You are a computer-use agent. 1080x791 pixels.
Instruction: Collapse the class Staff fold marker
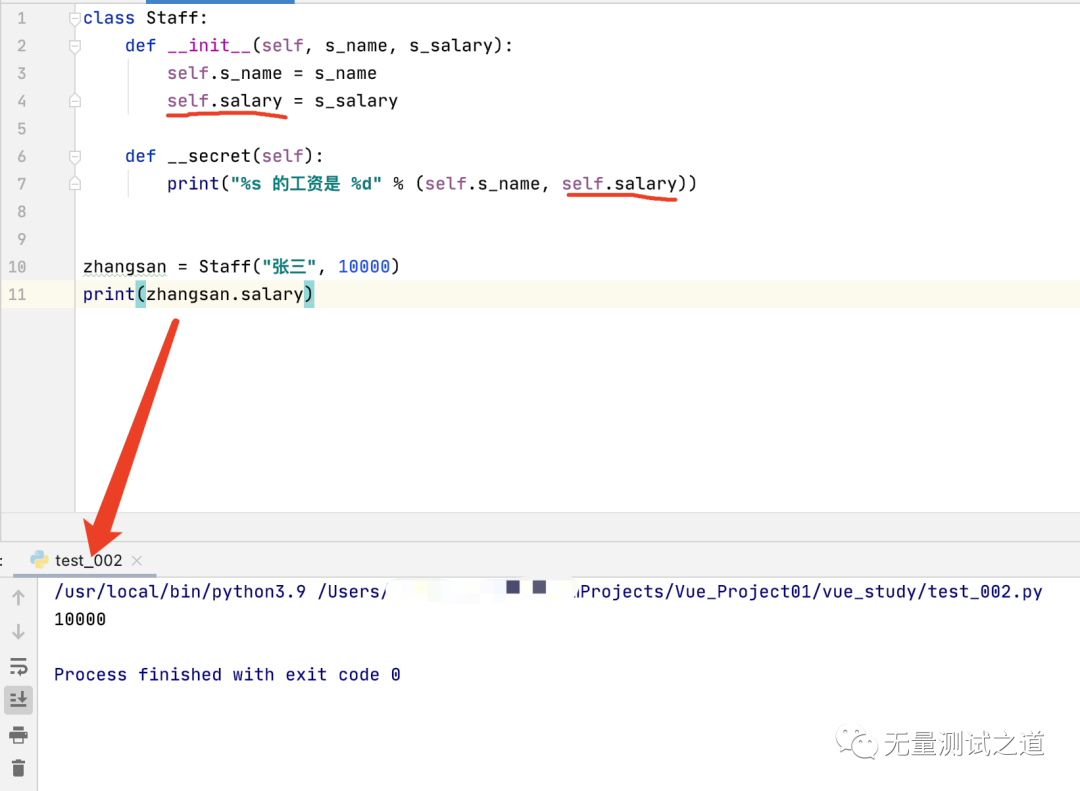75,19
